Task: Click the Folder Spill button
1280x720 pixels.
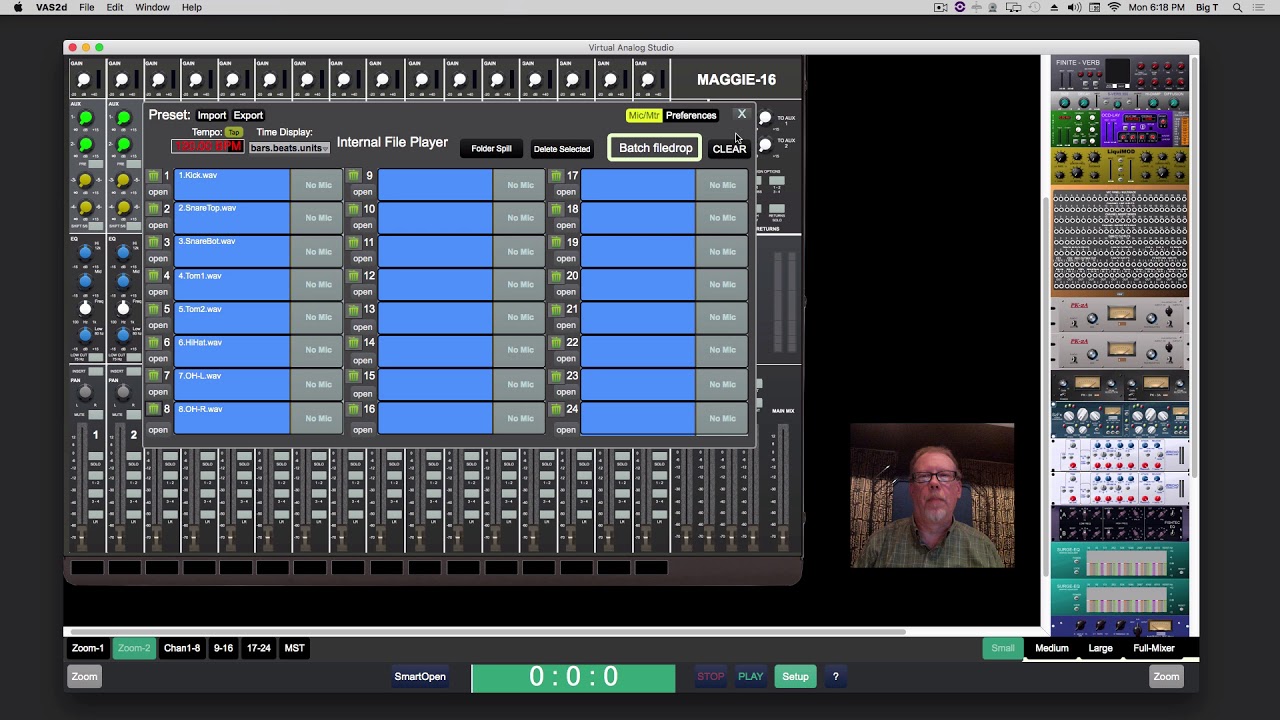Action: click(x=491, y=148)
